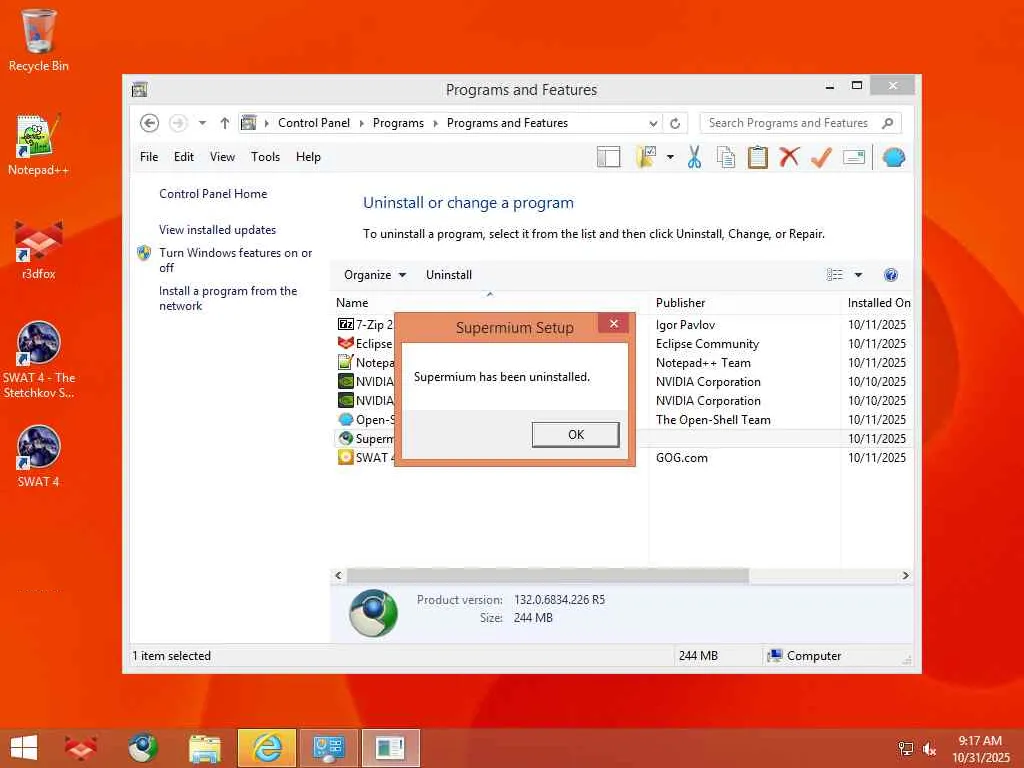This screenshot has width=1024, height=768.
Task: Click the Cut scissors toolbar icon
Action: 694,157
